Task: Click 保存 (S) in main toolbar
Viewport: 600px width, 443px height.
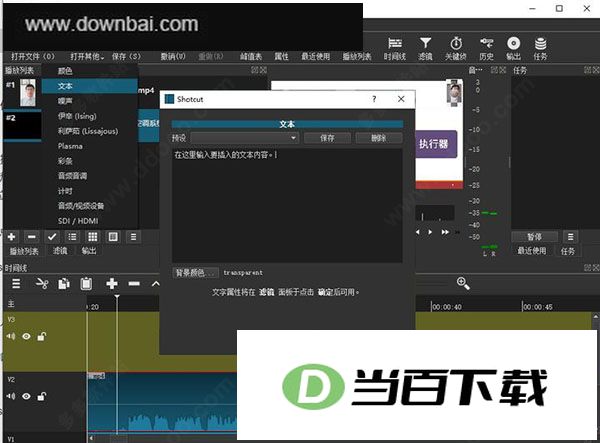Action: tap(126, 57)
